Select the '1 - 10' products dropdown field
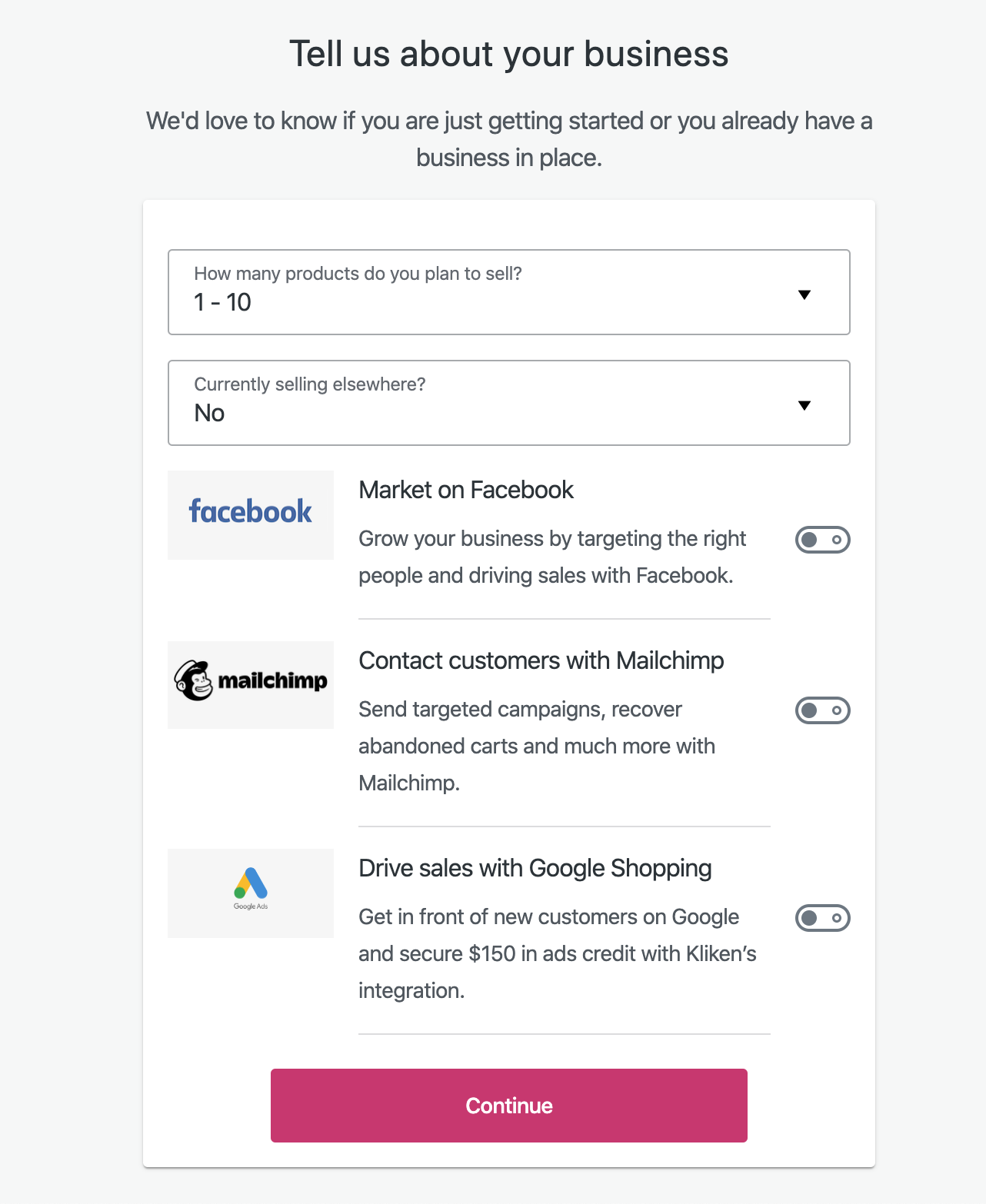Viewport: 986px width, 1204px height. [509, 292]
